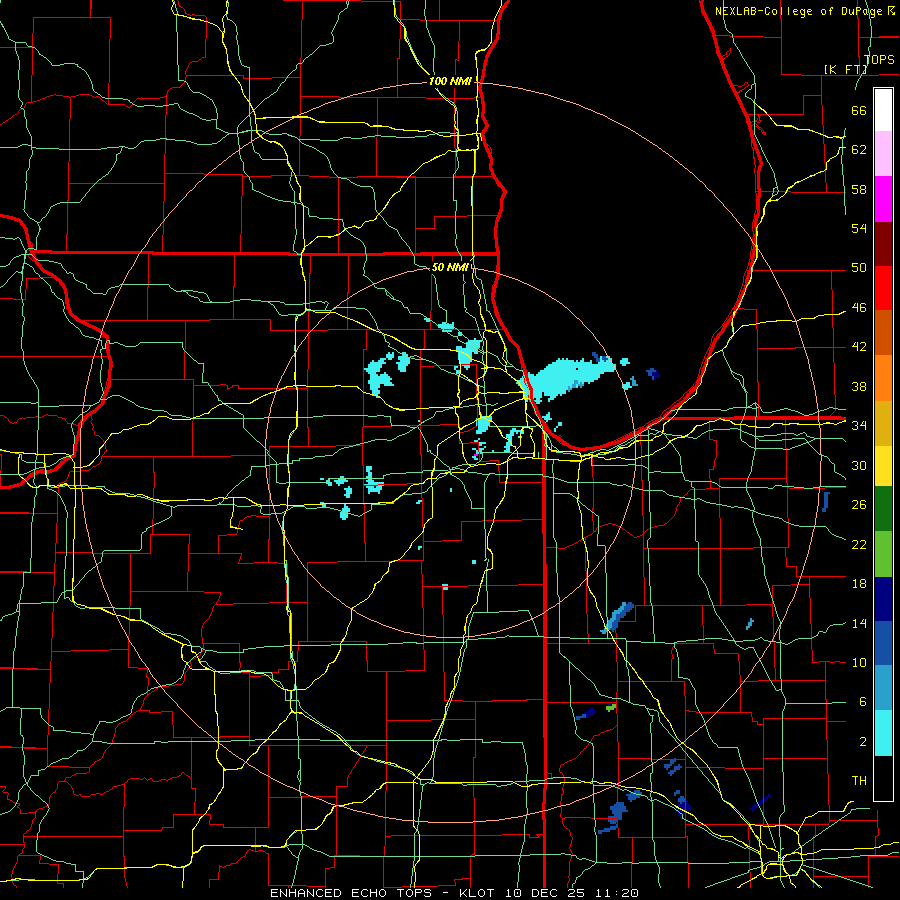Select the magenta swatch in the legend

click(x=883, y=199)
